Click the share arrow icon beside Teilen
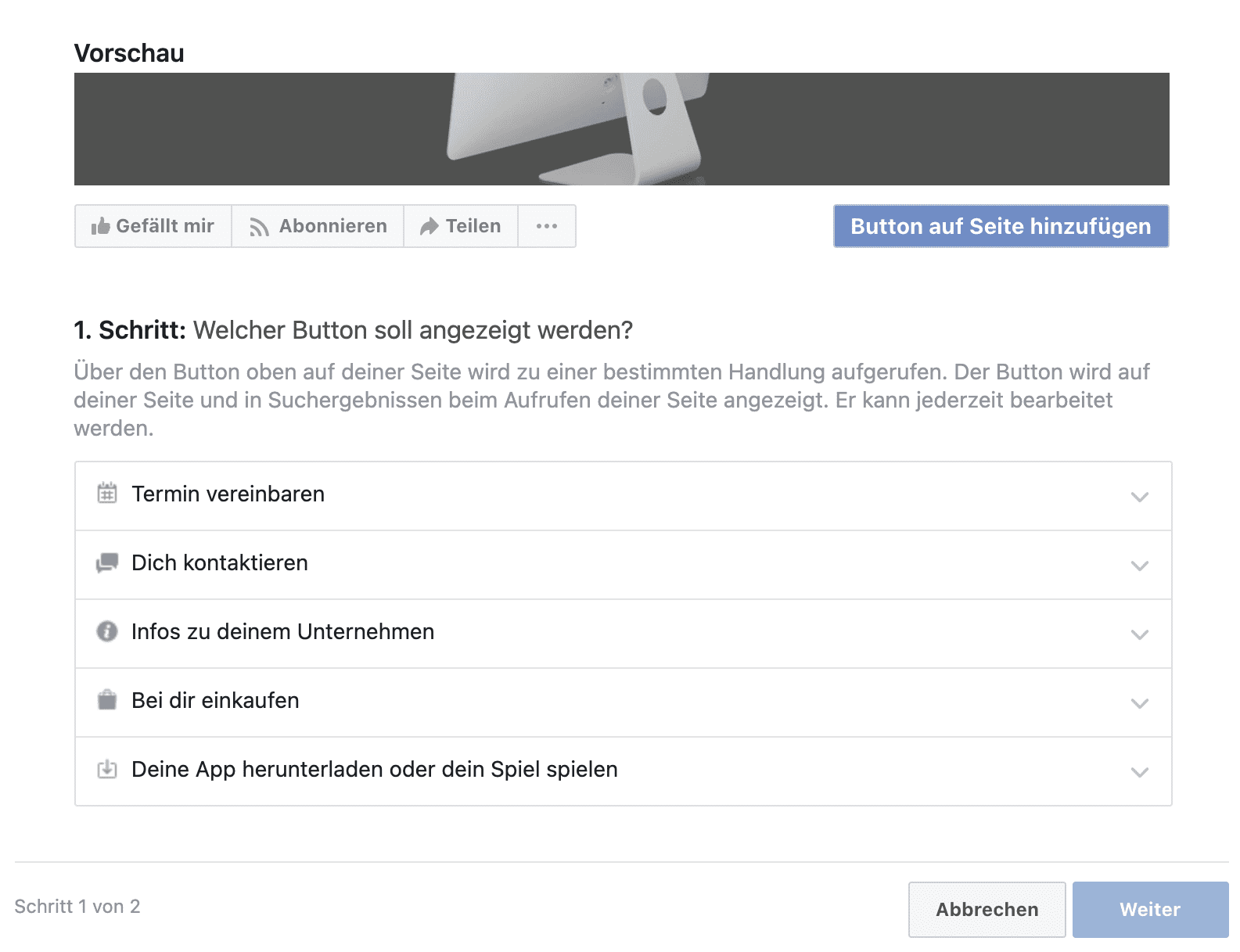 429,227
